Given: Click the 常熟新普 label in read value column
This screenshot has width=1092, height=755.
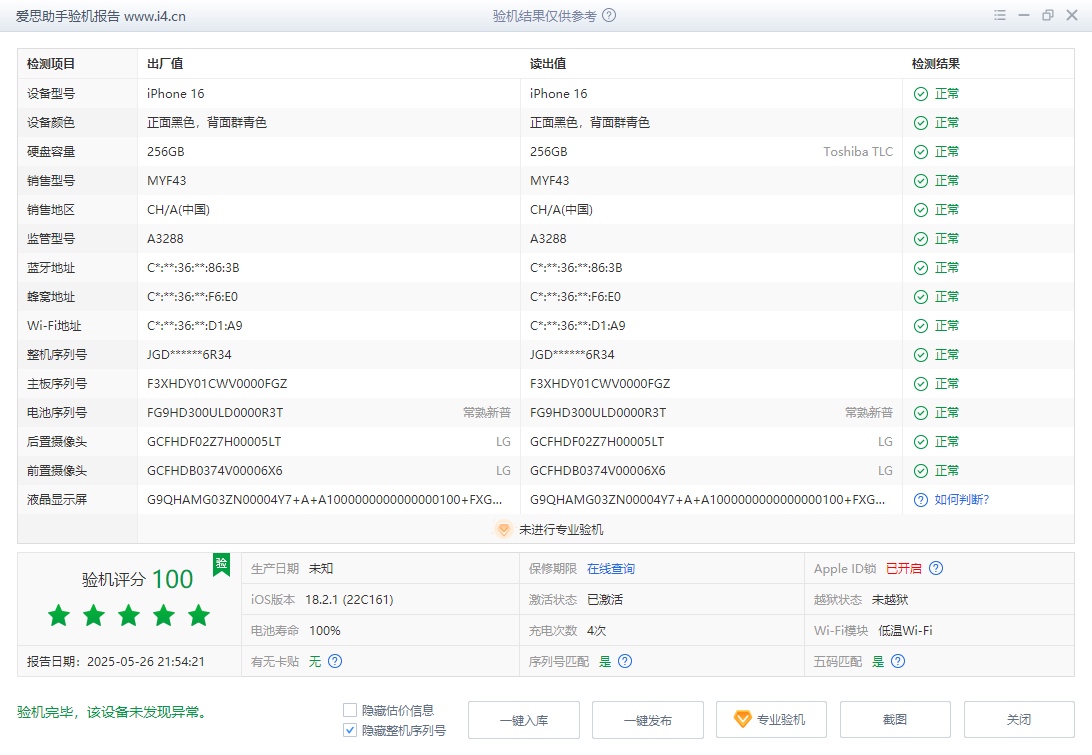Looking at the screenshot, I should pyautogui.click(x=869, y=413).
